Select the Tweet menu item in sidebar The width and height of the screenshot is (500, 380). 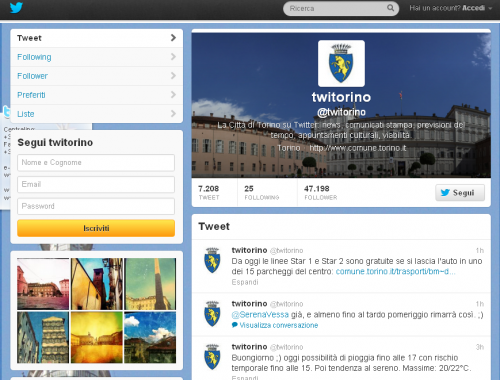[97, 38]
